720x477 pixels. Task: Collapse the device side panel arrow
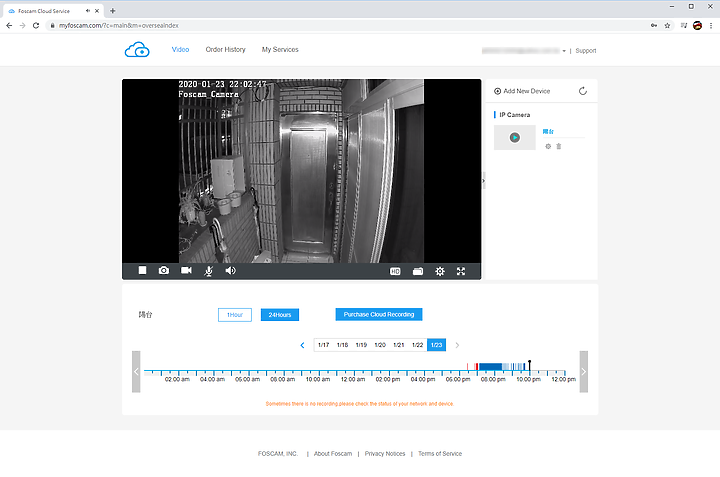484,181
